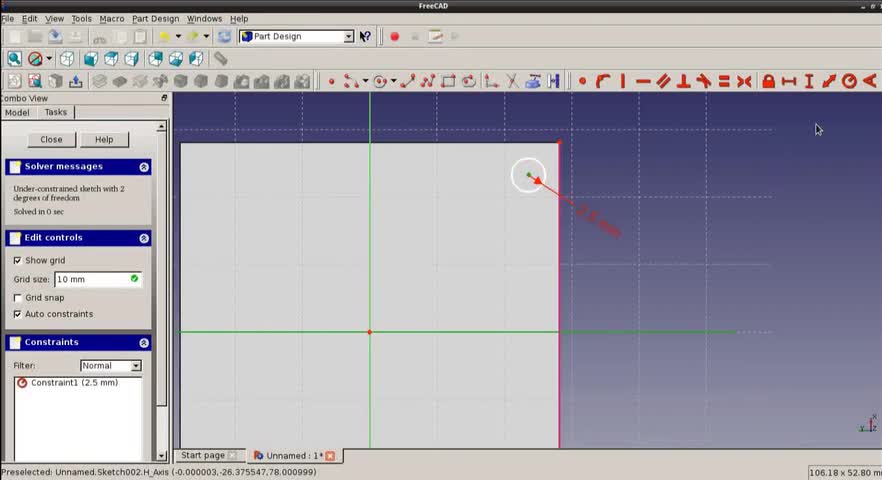
Task: Apply the Vertical distance constraint
Action: pyautogui.click(x=809, y=82)
